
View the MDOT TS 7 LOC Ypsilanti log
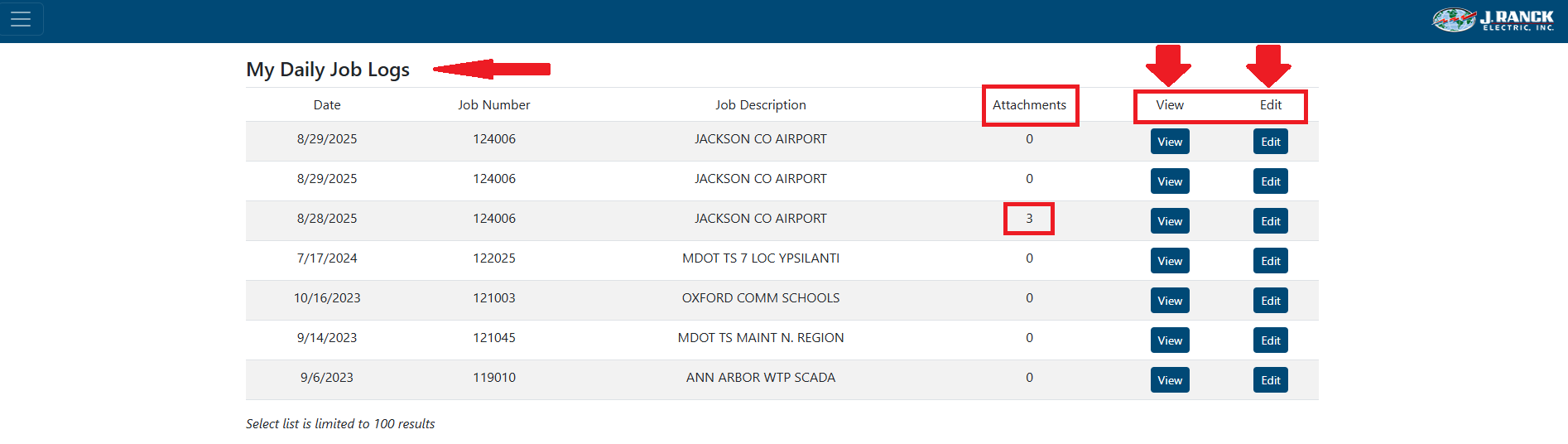tap(1169, 261)
